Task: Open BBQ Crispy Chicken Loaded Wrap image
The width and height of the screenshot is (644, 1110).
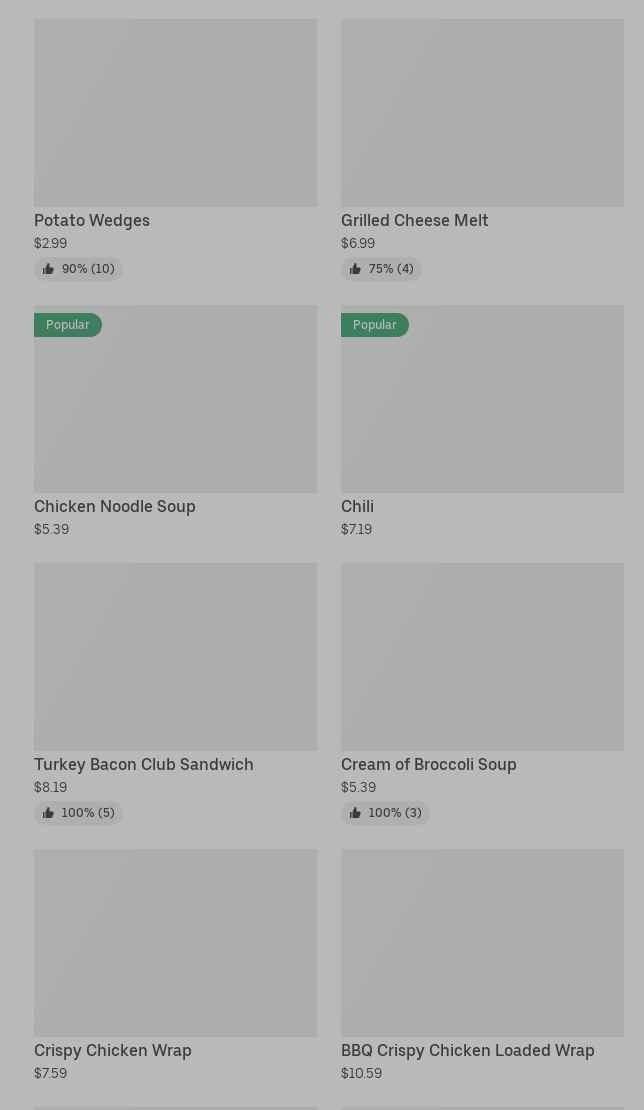Action: click(482, 942)
